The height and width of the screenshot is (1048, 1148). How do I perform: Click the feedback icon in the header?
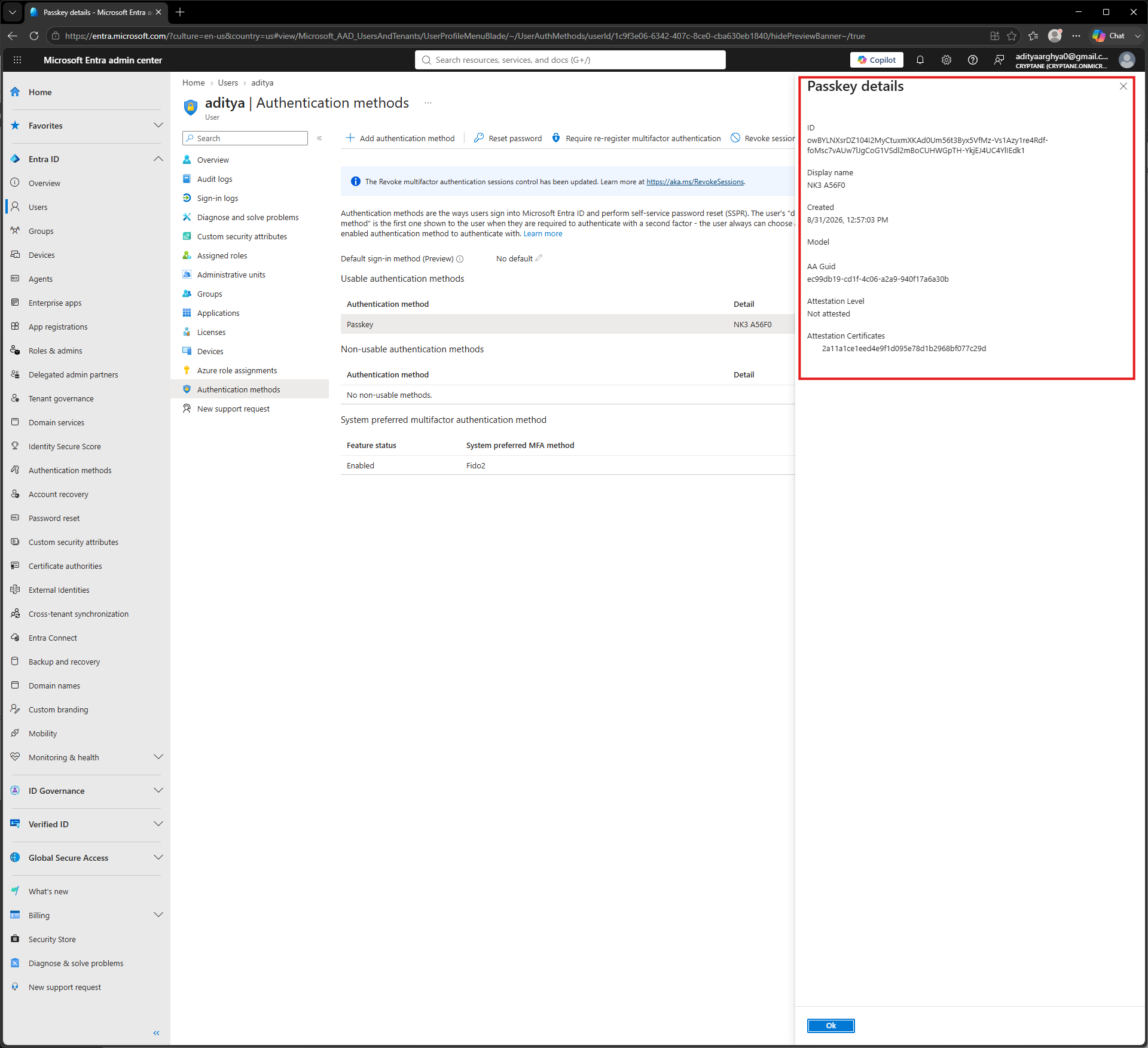(x=999, y=60)
